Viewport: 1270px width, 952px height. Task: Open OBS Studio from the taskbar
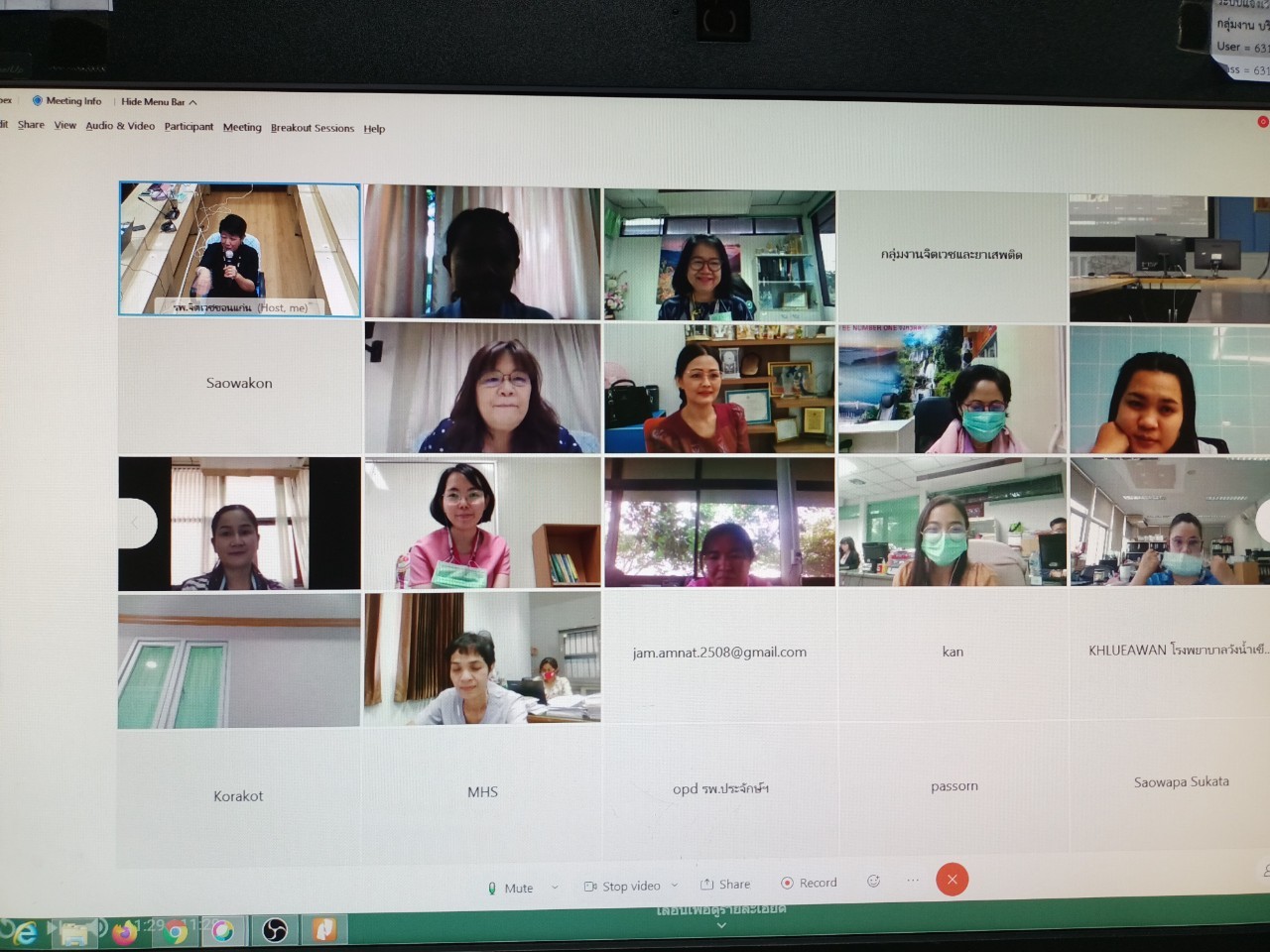pos(275,930)
